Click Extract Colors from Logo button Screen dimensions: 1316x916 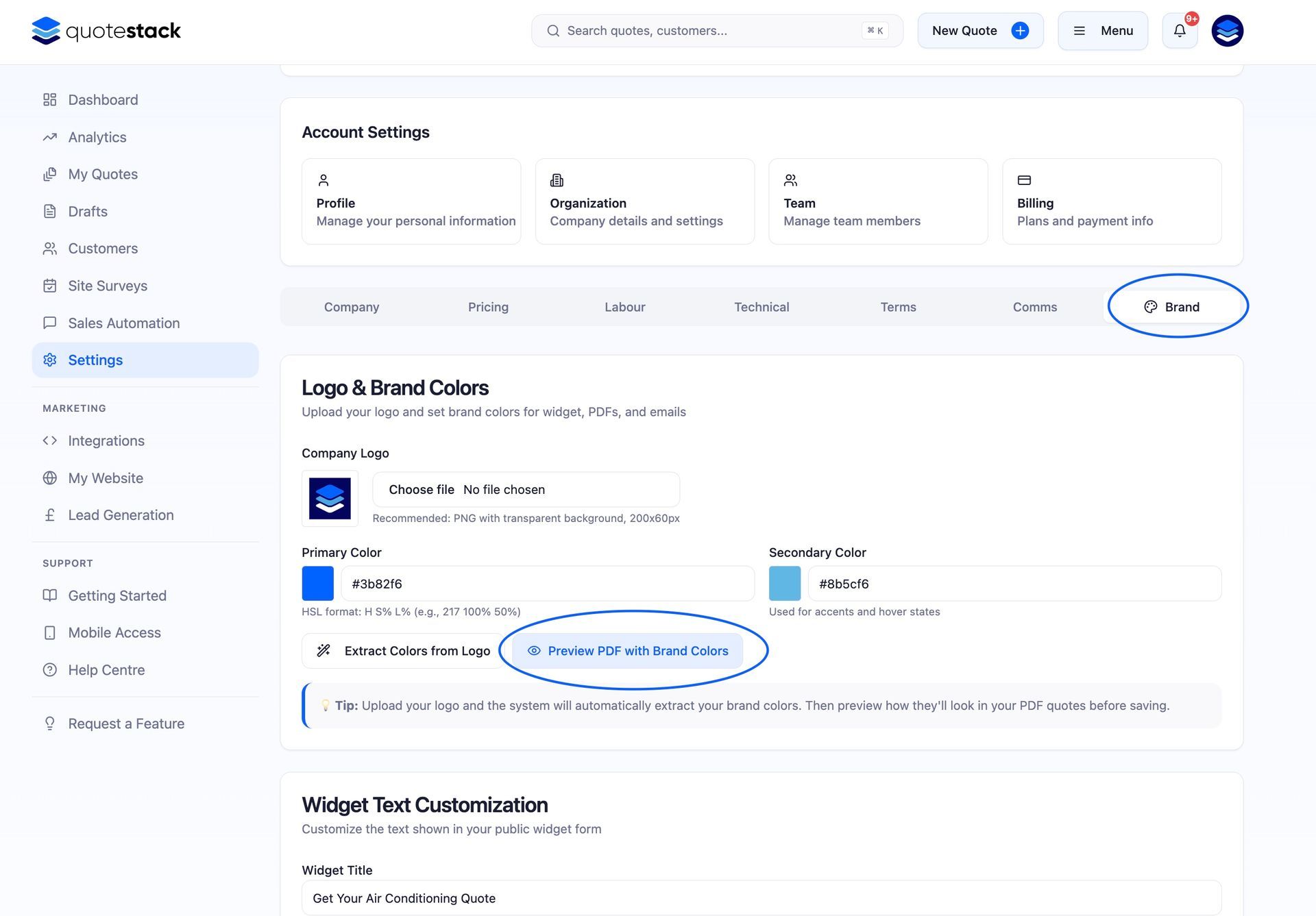(x=404, y=651)
